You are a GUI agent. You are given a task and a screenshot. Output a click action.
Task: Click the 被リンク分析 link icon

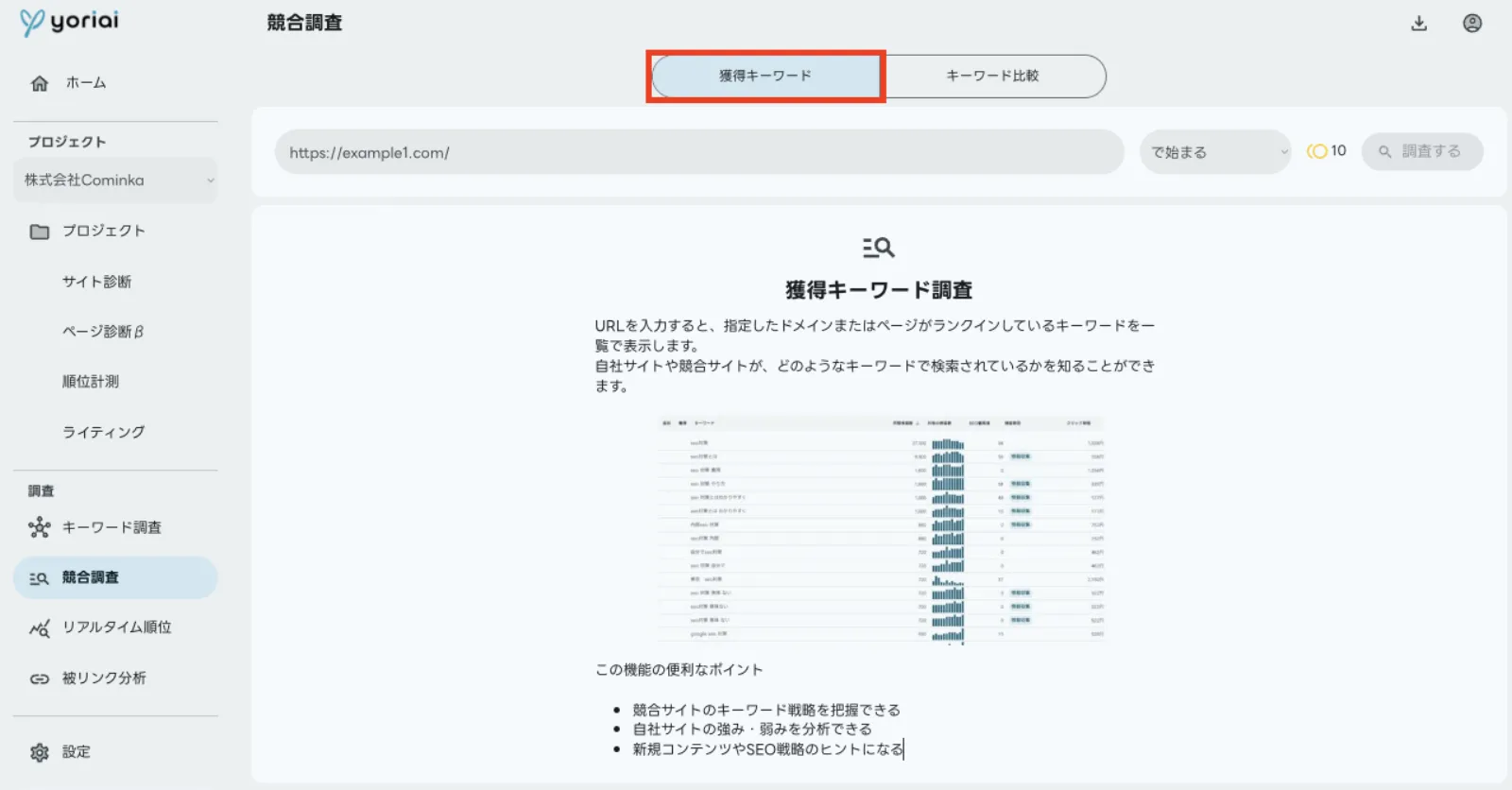[x=40, y=678]
